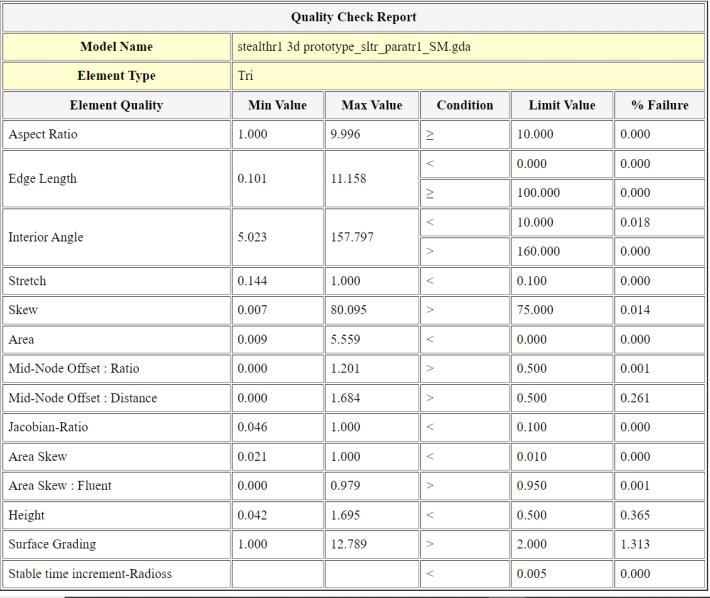Screen dimensions: 710x598
Task: Click the Model Name label cell
Action: click(116, 47)
